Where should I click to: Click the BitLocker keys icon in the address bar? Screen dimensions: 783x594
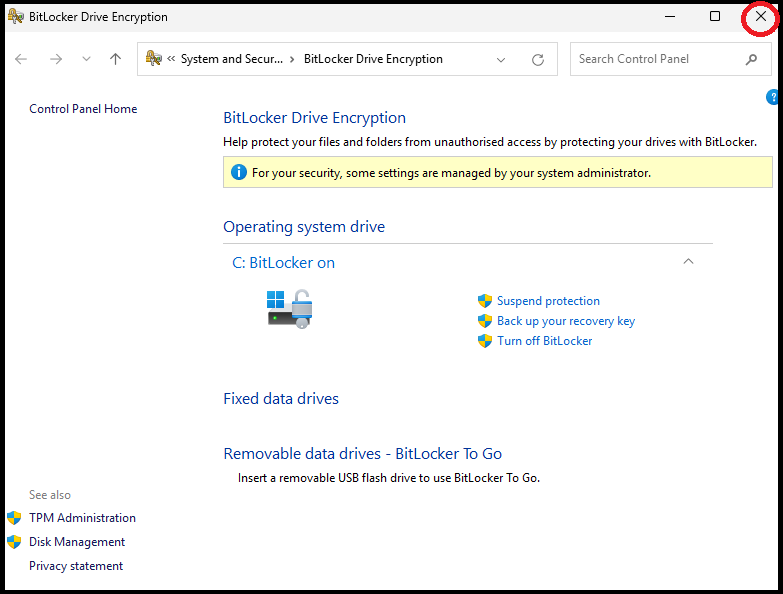click(154, 59)
